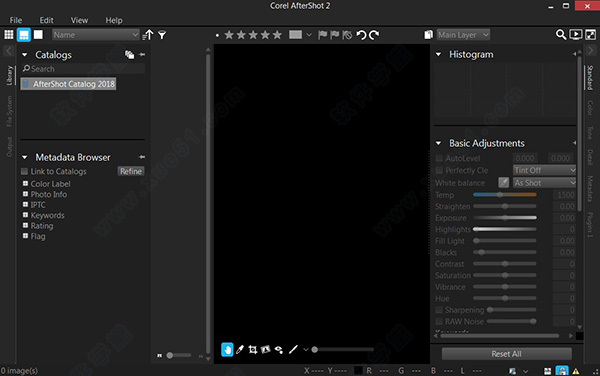Screen dimensions: 600x376
Task: Toggle full screen view
Action: [x=590, y=35]
